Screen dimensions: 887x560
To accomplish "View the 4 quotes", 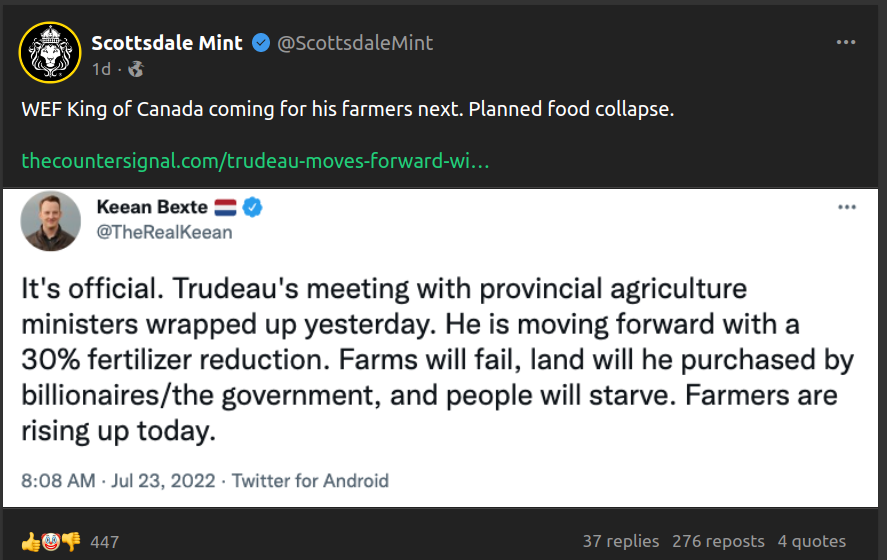I will point(811,541).
